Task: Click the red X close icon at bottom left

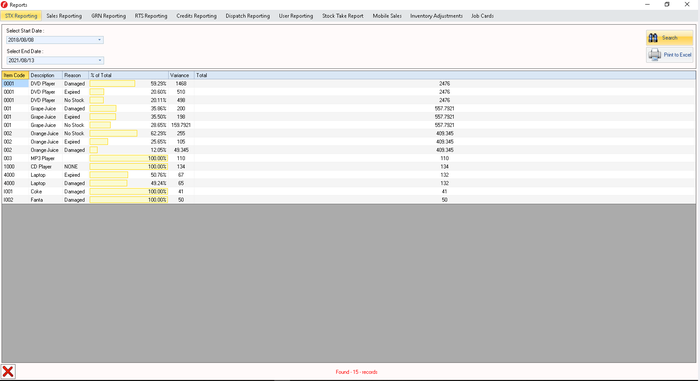Action: point(8,372)
